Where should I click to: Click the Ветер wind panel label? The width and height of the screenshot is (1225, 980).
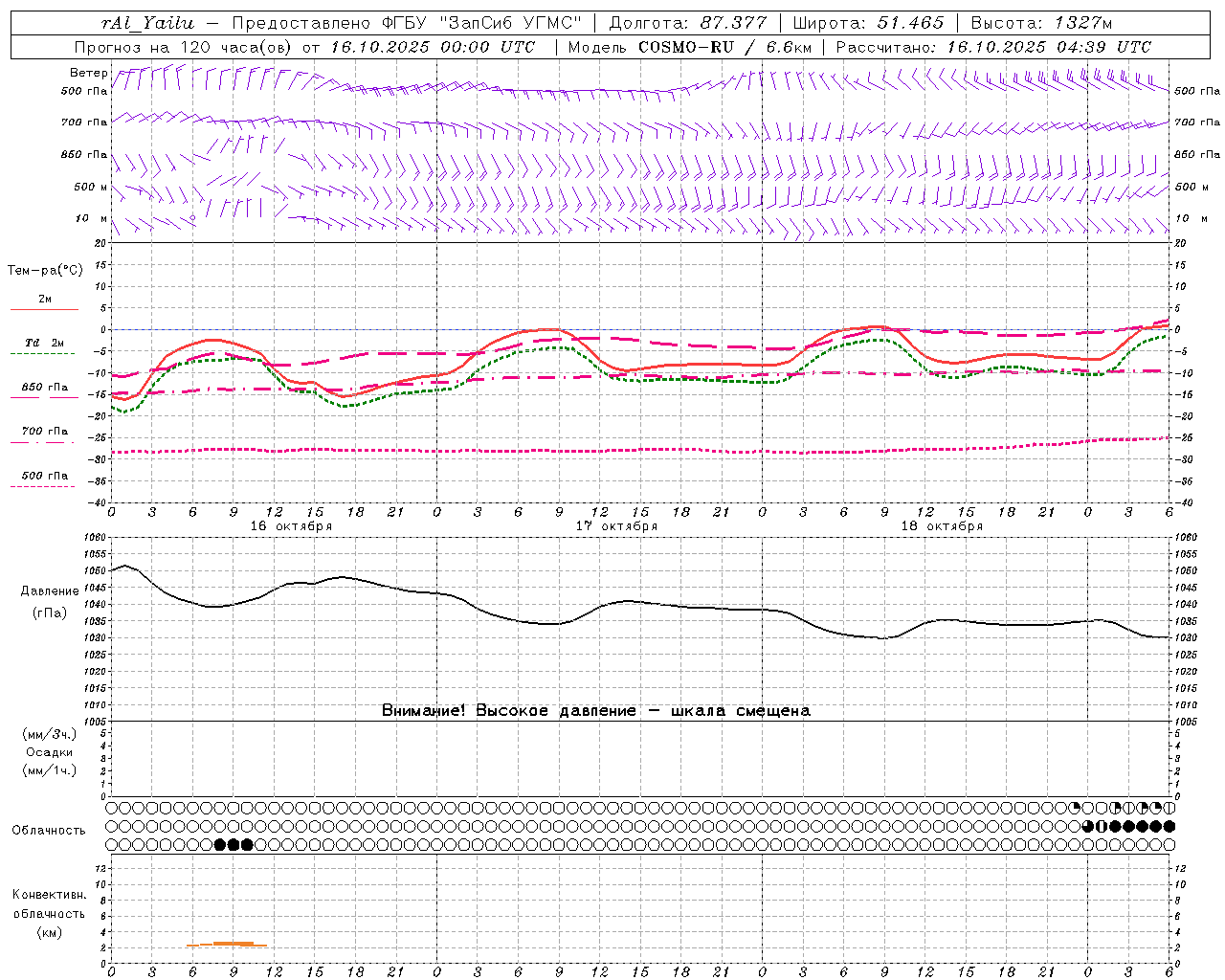88,73
